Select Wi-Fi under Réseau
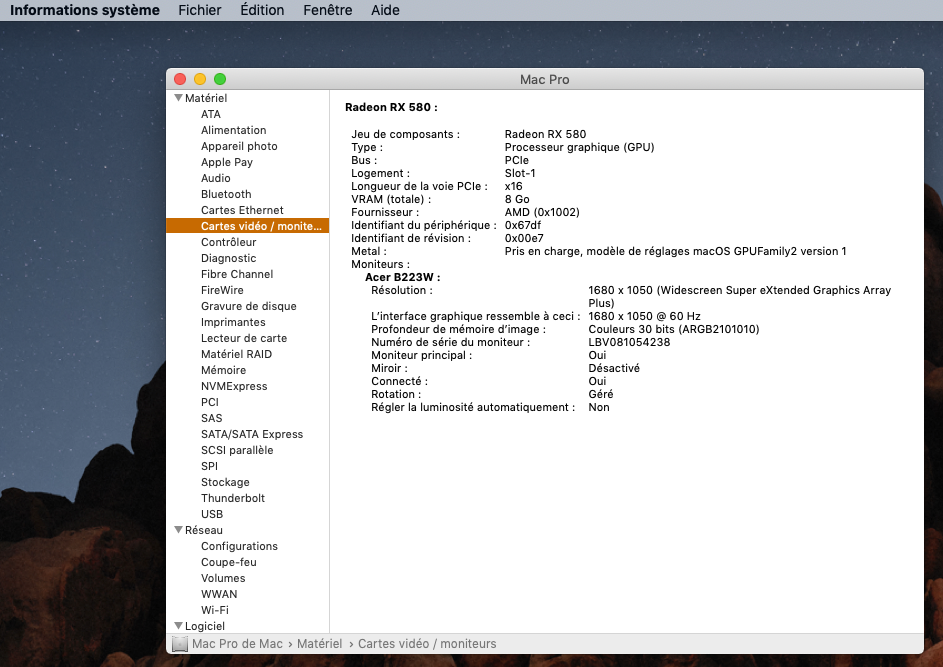 click(x=215, y=610)
